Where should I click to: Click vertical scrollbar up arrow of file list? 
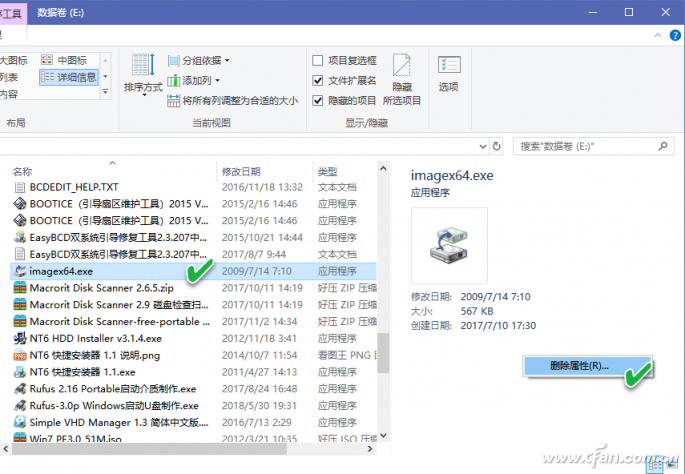pos(383,169)
